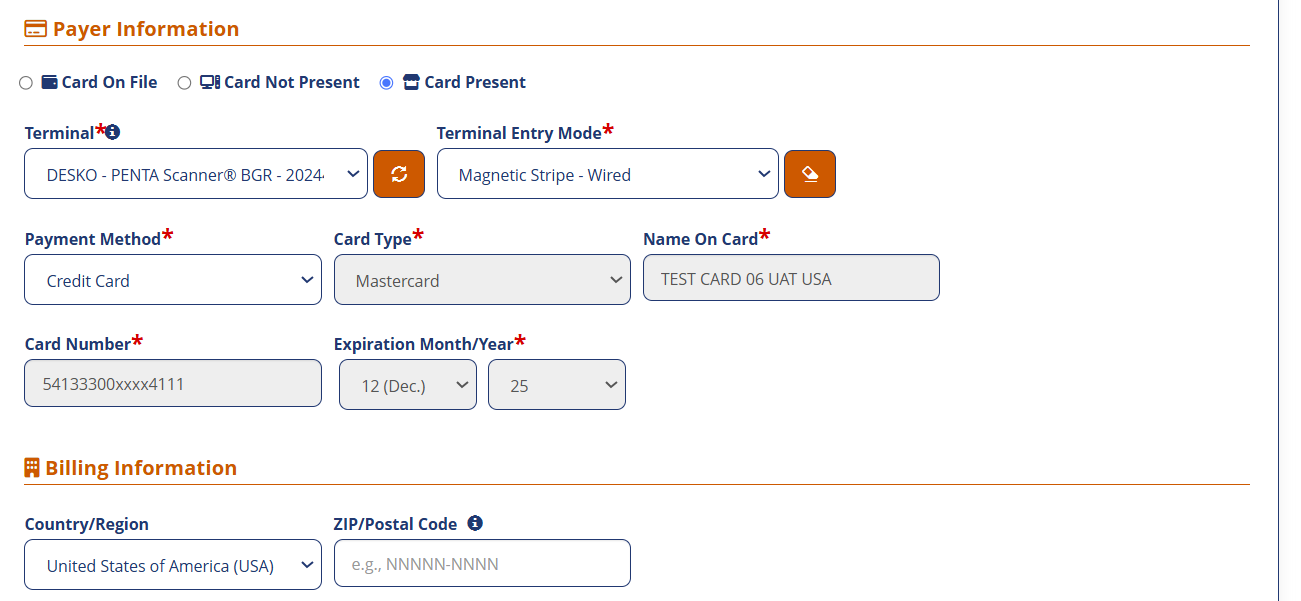The width and height of the screenshot is (1301, 601).
Task: Click the Name On Card field
Action: coord(791,278)
